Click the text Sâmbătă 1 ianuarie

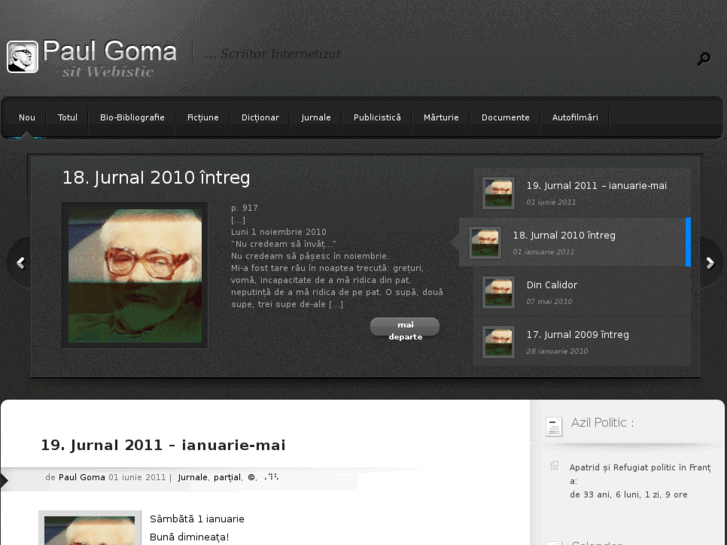point(197,519)
